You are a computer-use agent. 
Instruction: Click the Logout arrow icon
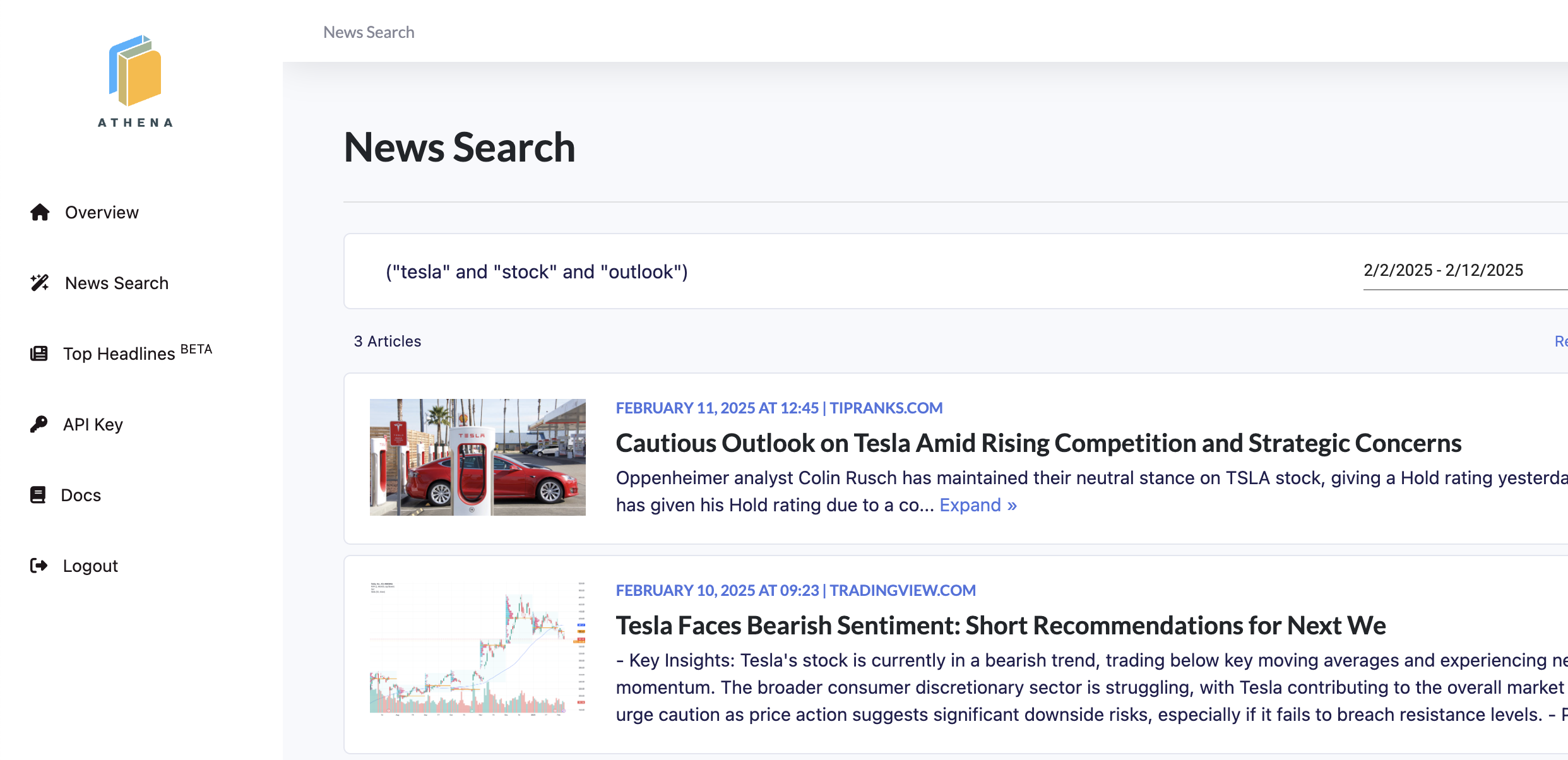[39, 566]
